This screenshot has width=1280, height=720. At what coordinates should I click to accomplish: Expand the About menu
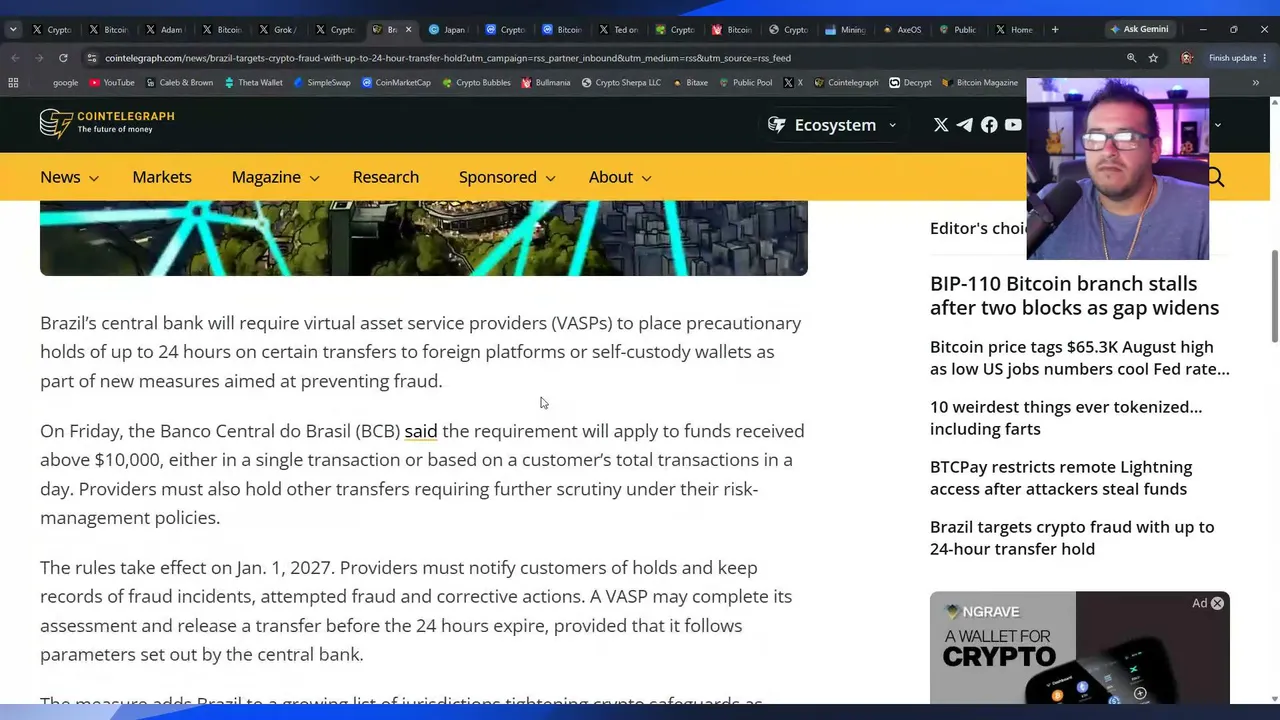point(620,177)
